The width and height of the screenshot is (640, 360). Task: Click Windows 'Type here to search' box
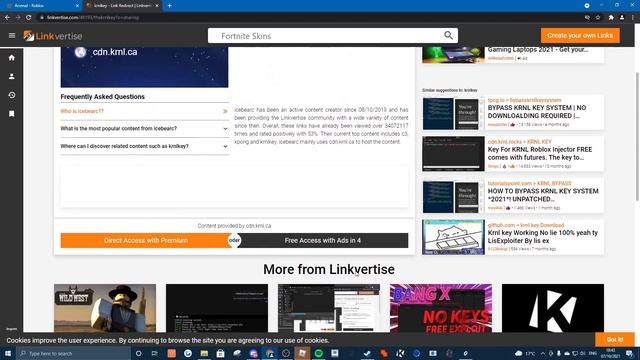(73, 353)
